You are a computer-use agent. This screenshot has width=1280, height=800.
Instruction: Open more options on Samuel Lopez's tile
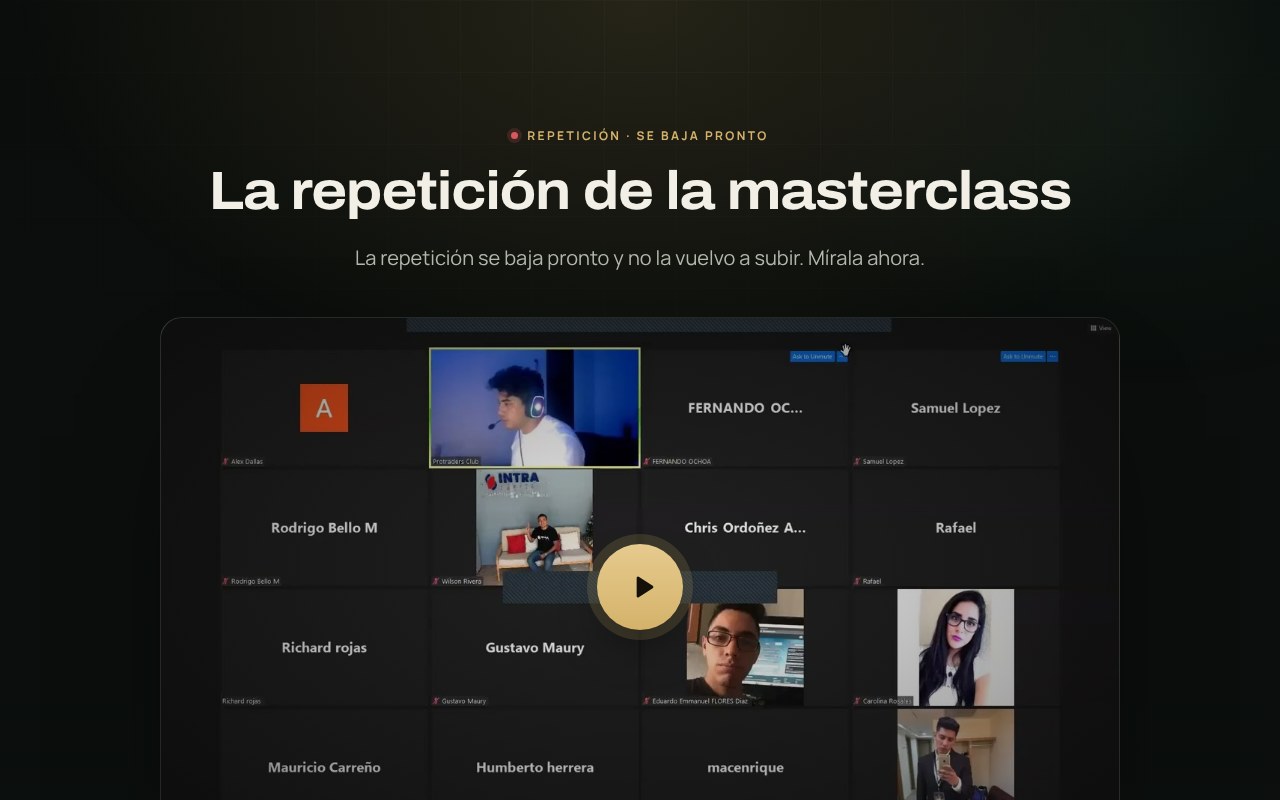click(x=1052, y=356)
